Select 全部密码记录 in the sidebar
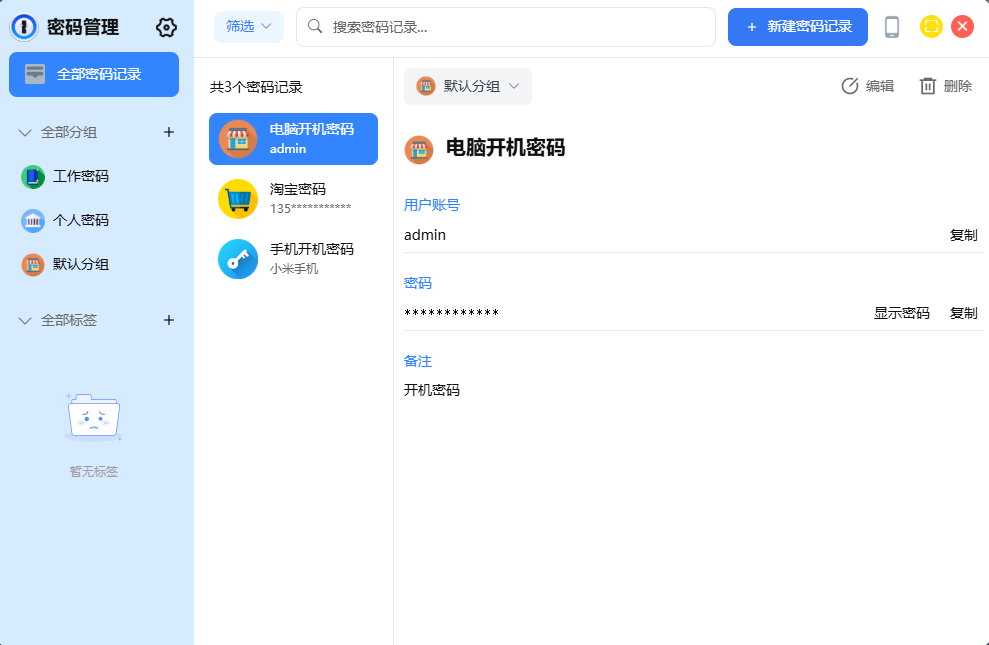 pos(94,74)
